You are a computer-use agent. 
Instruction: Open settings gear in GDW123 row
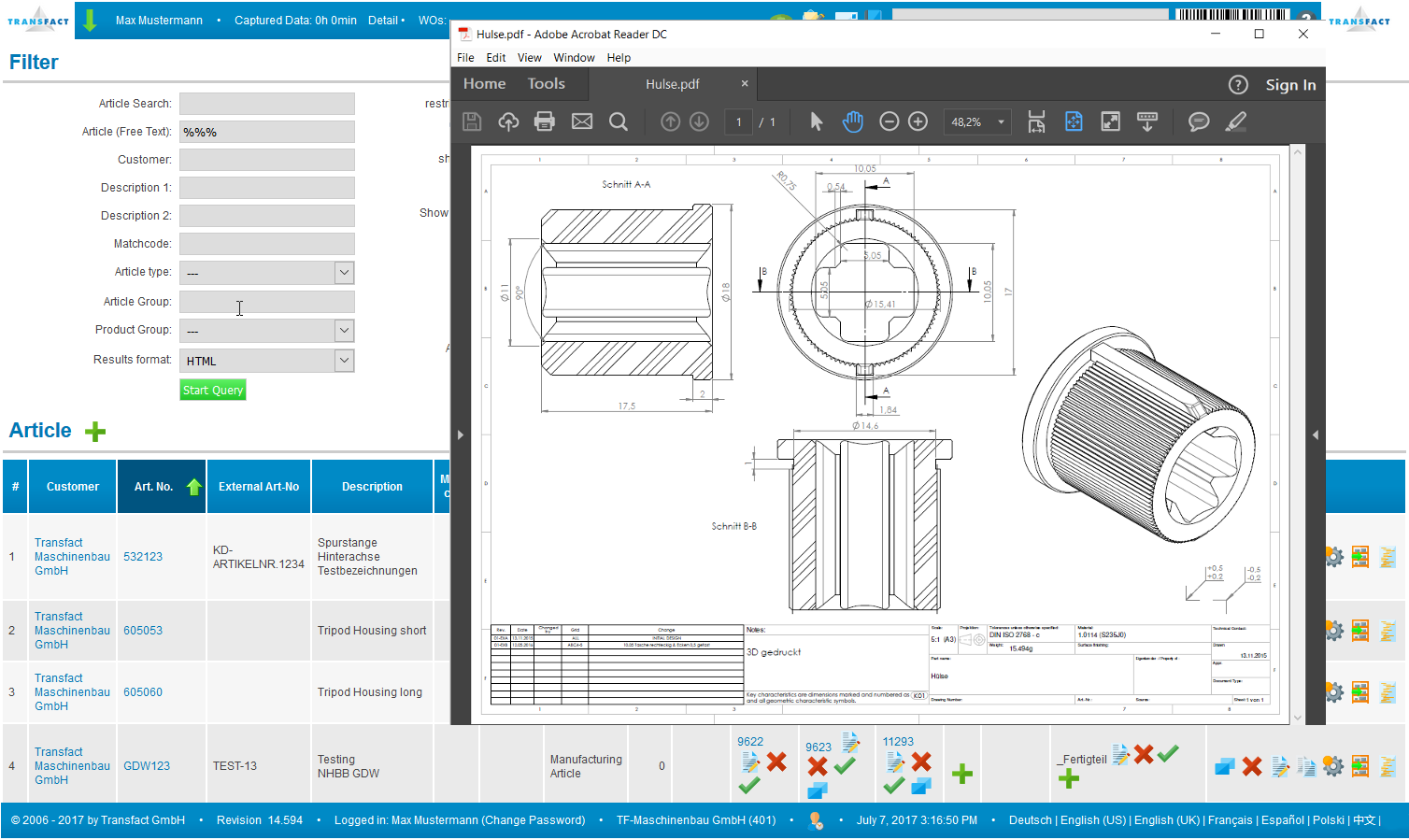pos(1333,766)
